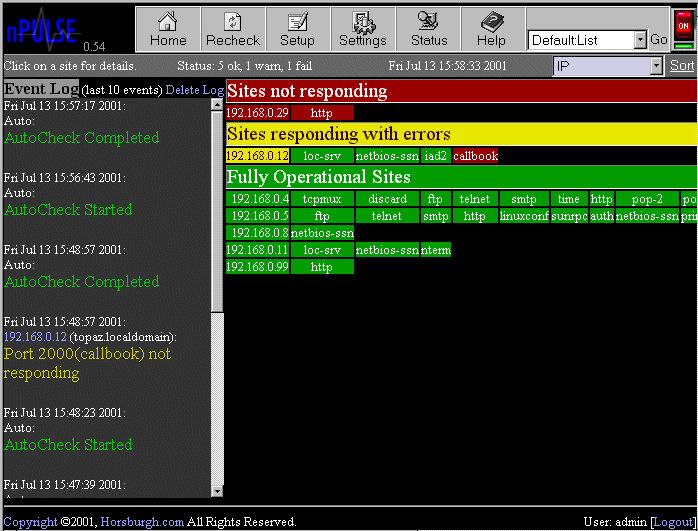Open the Help book button
The width and height of the screenshot is (698, 531).
click(492, 29)
